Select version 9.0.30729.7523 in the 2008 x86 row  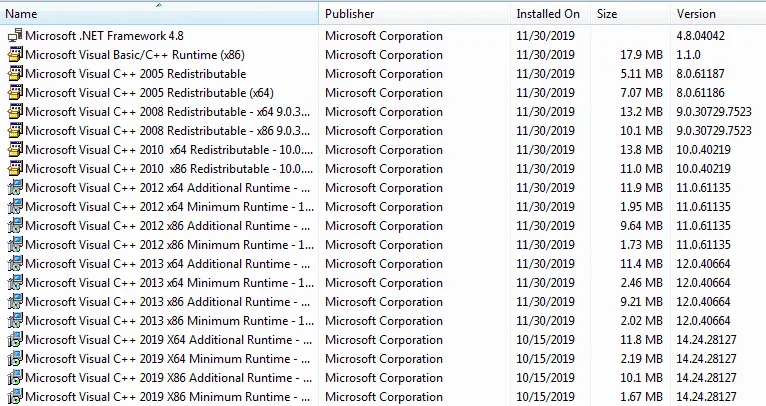point(714,131)
